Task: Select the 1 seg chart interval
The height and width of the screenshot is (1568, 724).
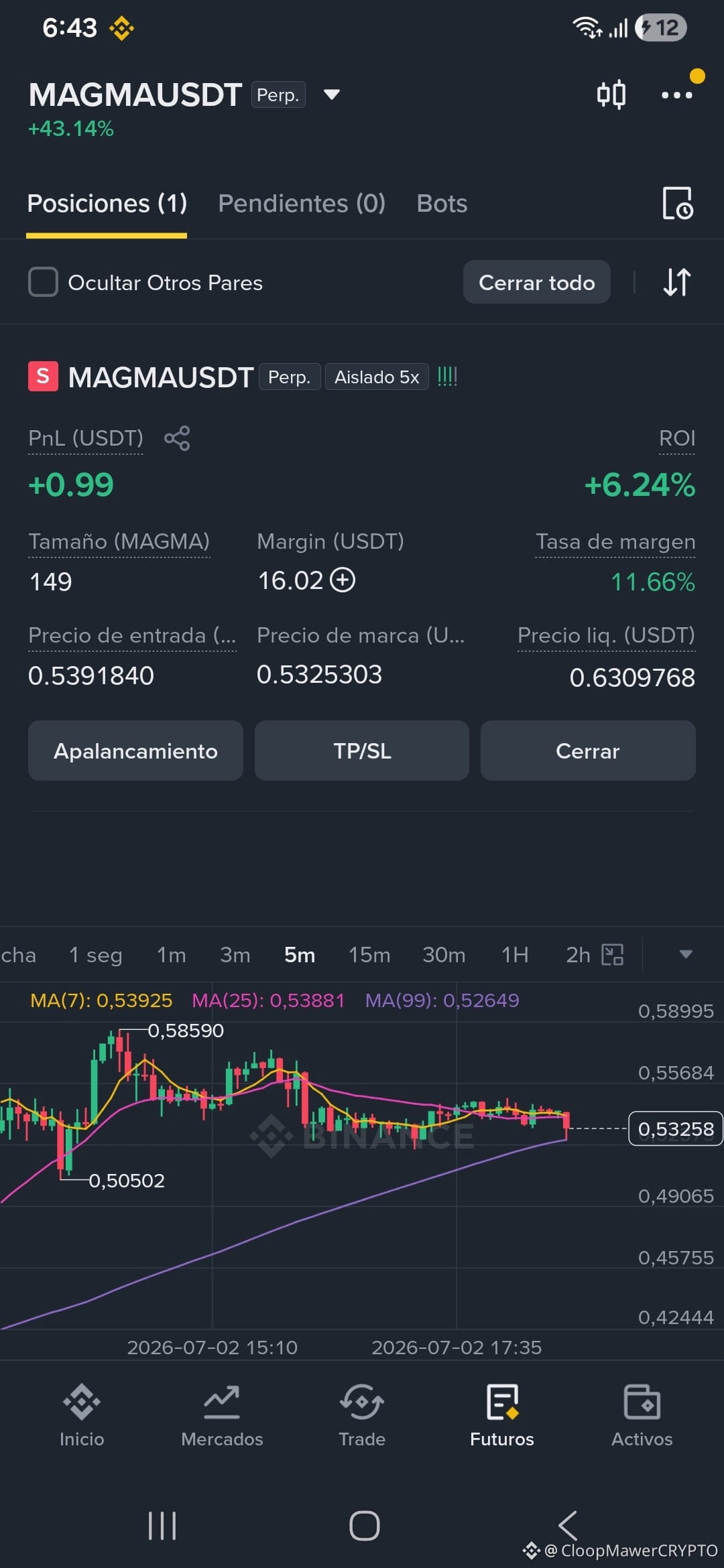Action: (x=96, y=954)
